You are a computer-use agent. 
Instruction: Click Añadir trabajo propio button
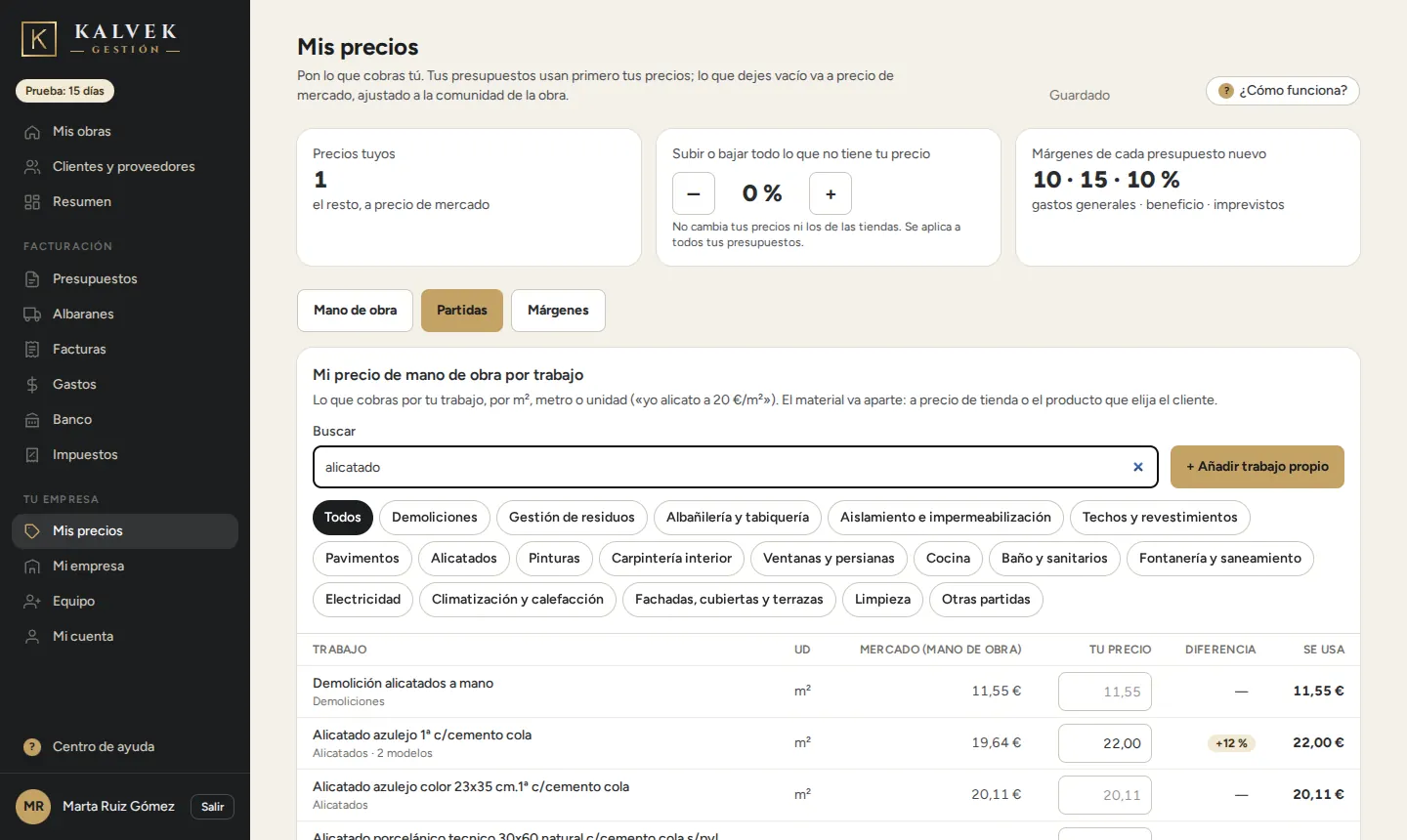pos(1258,467)
